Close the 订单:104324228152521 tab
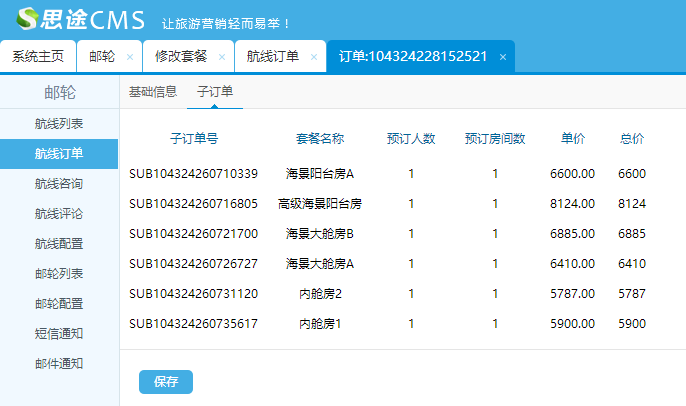The image size is (686, 406). pyautogui.click(x=502, y=57)
